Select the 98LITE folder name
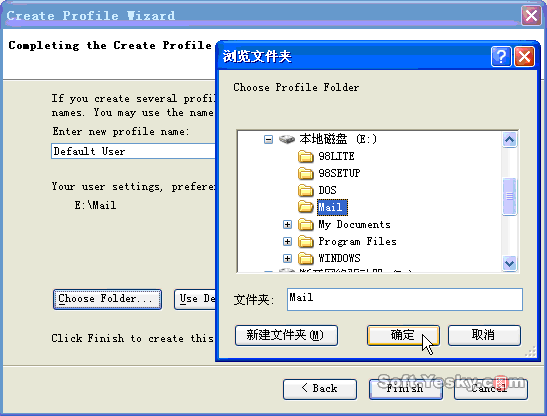547x416 pixels. pyautogui.click(x=336, y=156)
